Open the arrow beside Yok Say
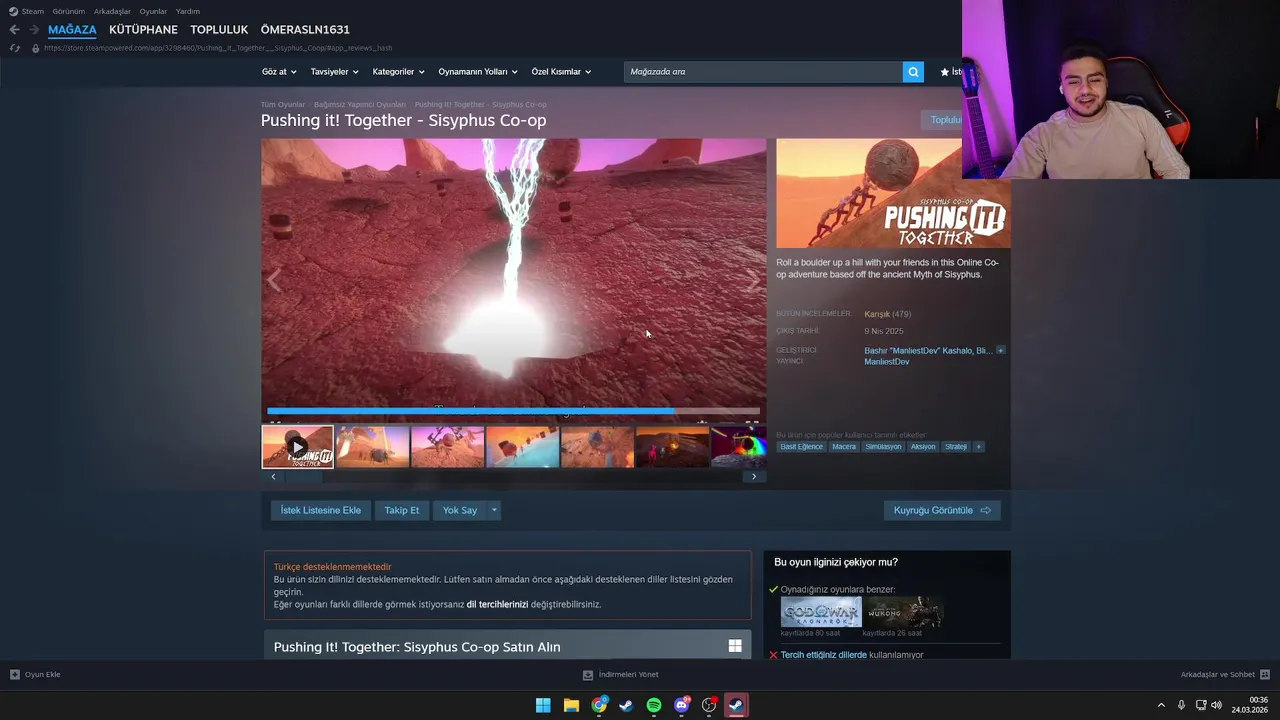 coord(494,510)
